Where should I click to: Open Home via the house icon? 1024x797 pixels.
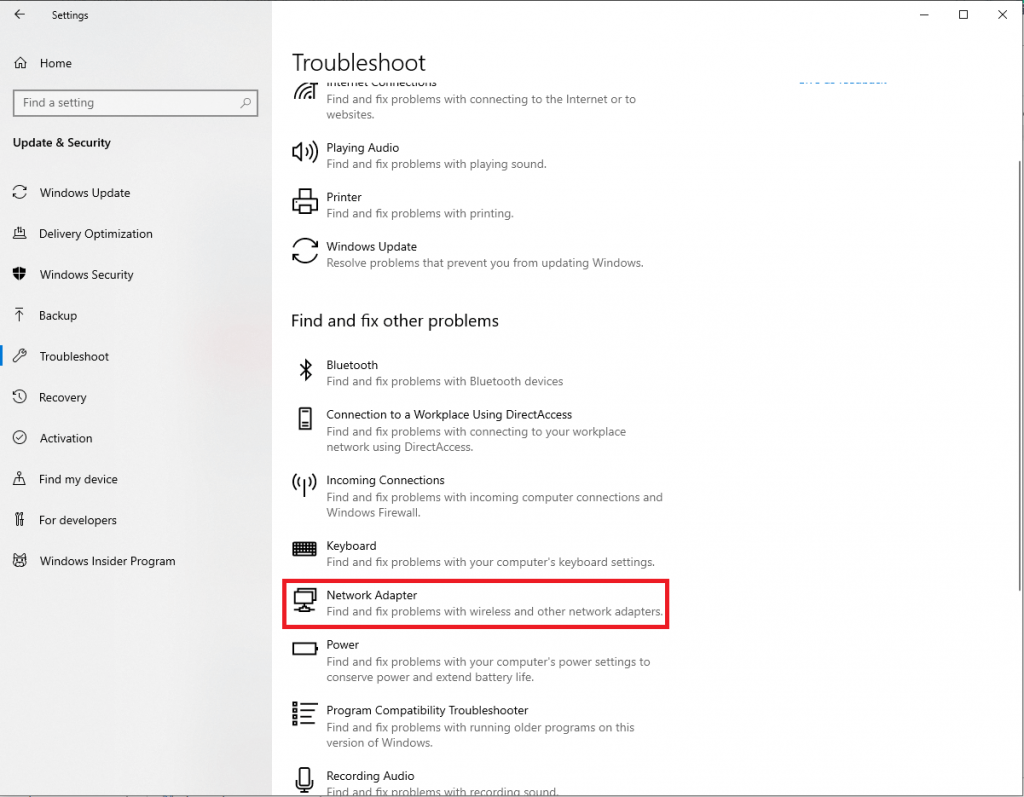click(x=21, y=63)
